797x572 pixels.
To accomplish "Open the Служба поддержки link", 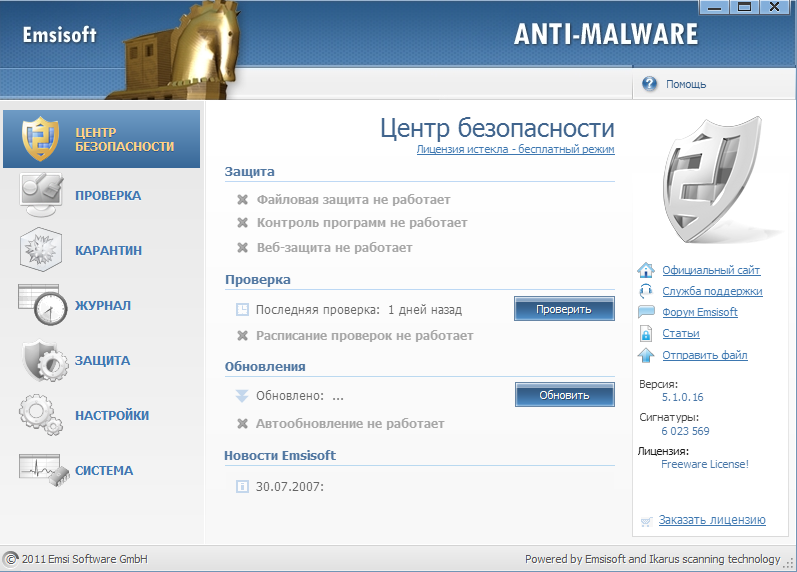I will (712, 291).
